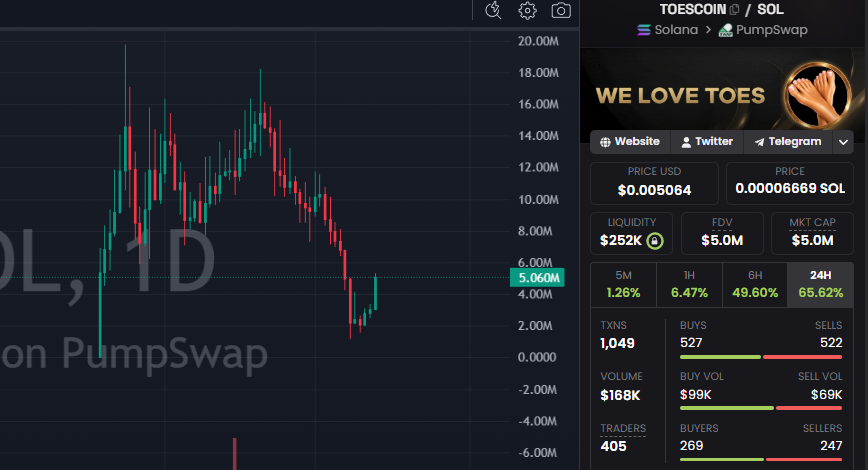This screenshot has height=470, width=868.
Task: Click the SELLS 522 count
Action: [831, 343]
